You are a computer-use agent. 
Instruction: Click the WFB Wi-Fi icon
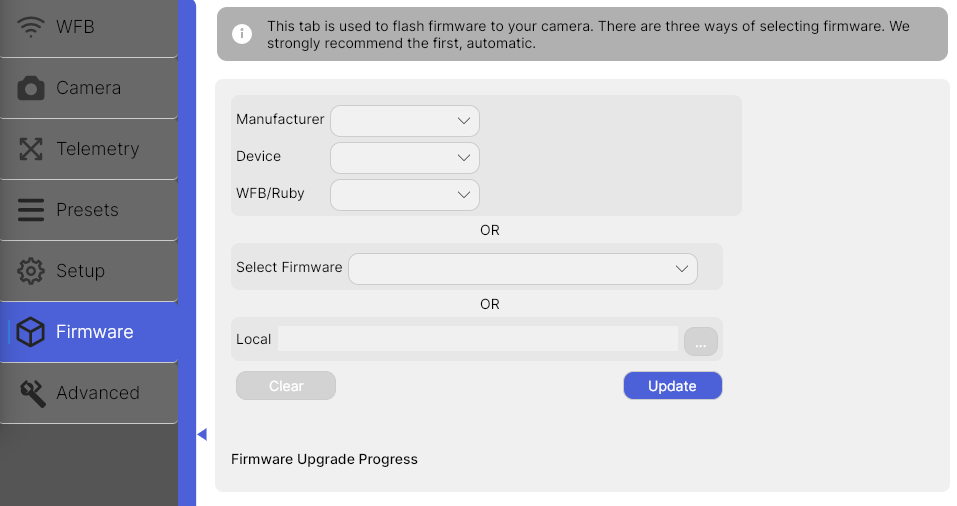pos(31,27)
